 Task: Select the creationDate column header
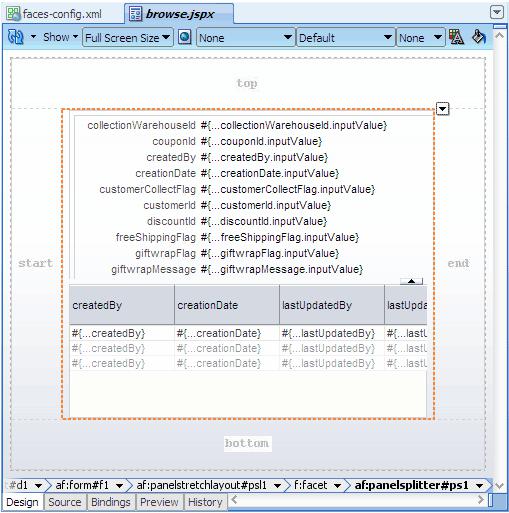point(227,305)
